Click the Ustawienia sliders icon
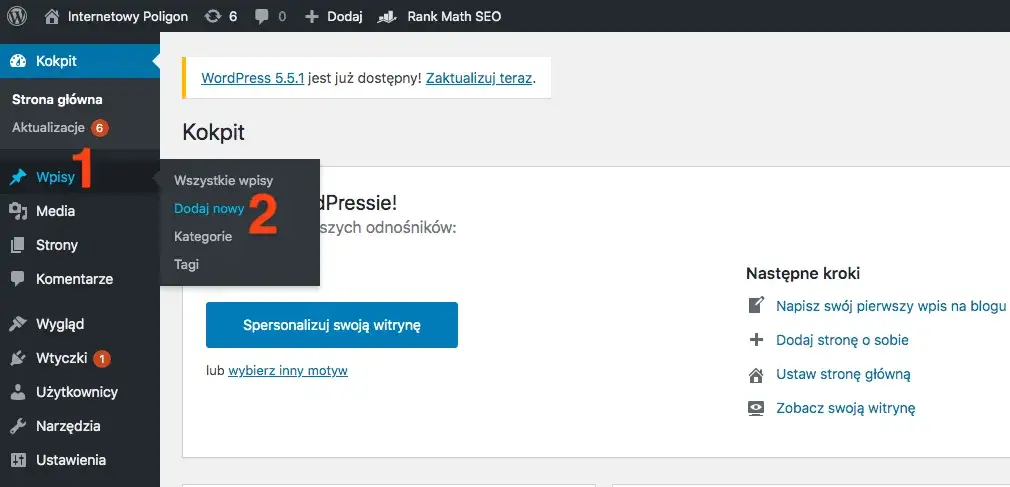Screen dimensions: 1010x487 pos(18,460)
